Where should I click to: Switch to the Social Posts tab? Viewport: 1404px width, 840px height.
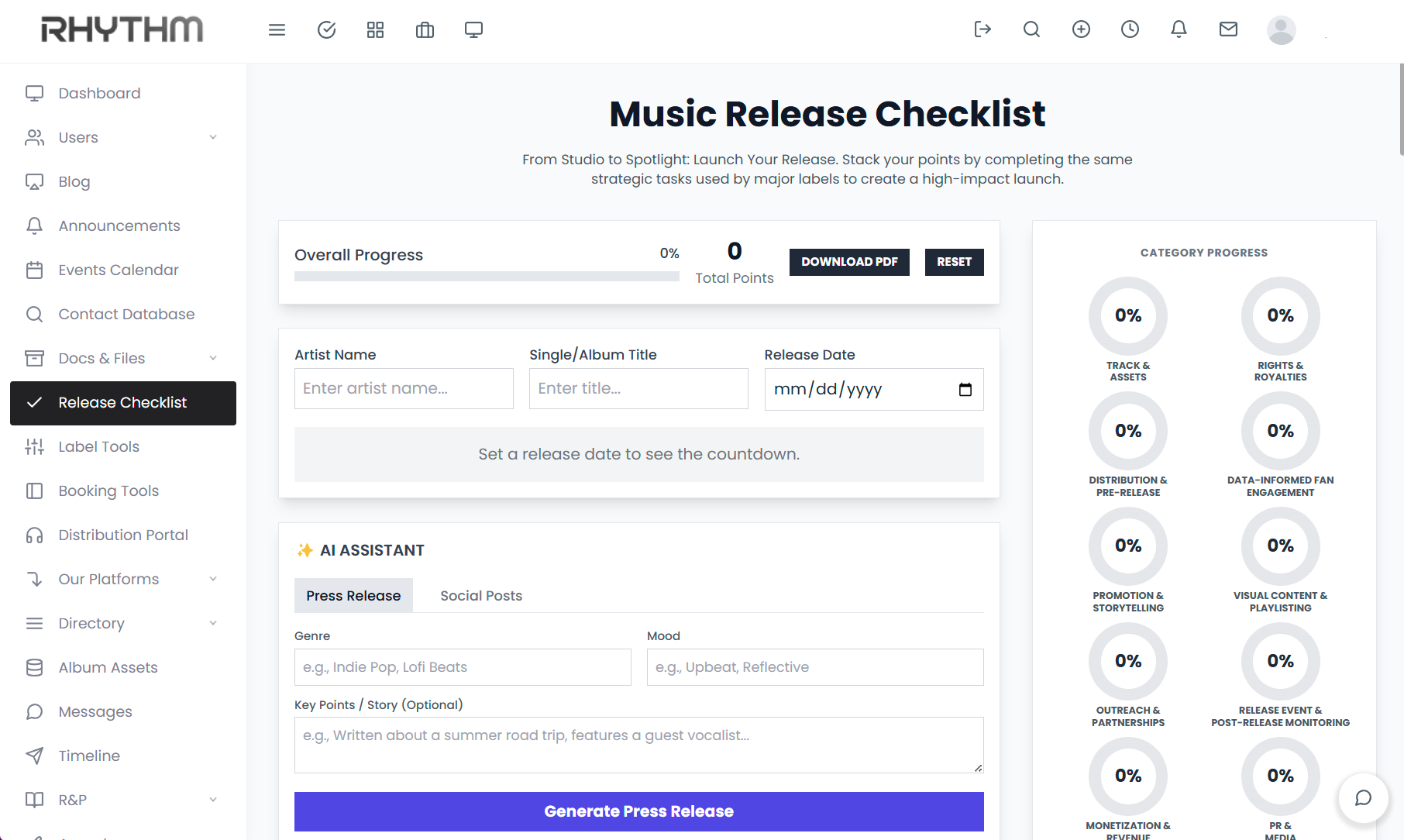tap(480, 595)
